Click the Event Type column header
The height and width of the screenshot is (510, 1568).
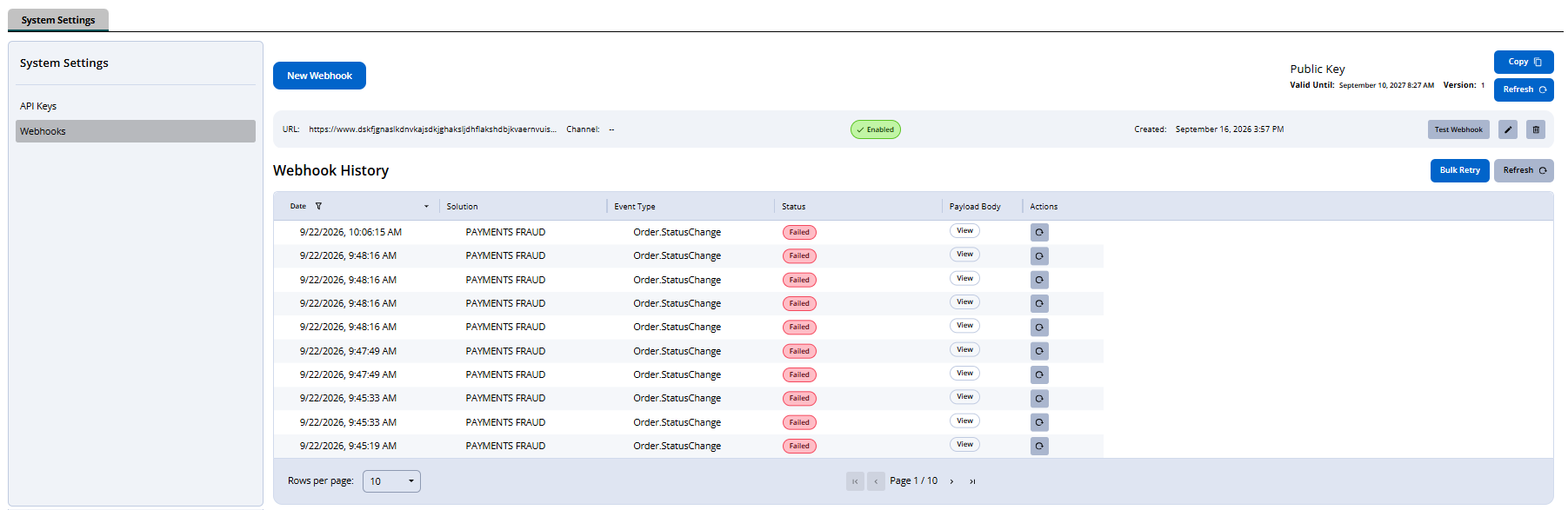(635, 207)
